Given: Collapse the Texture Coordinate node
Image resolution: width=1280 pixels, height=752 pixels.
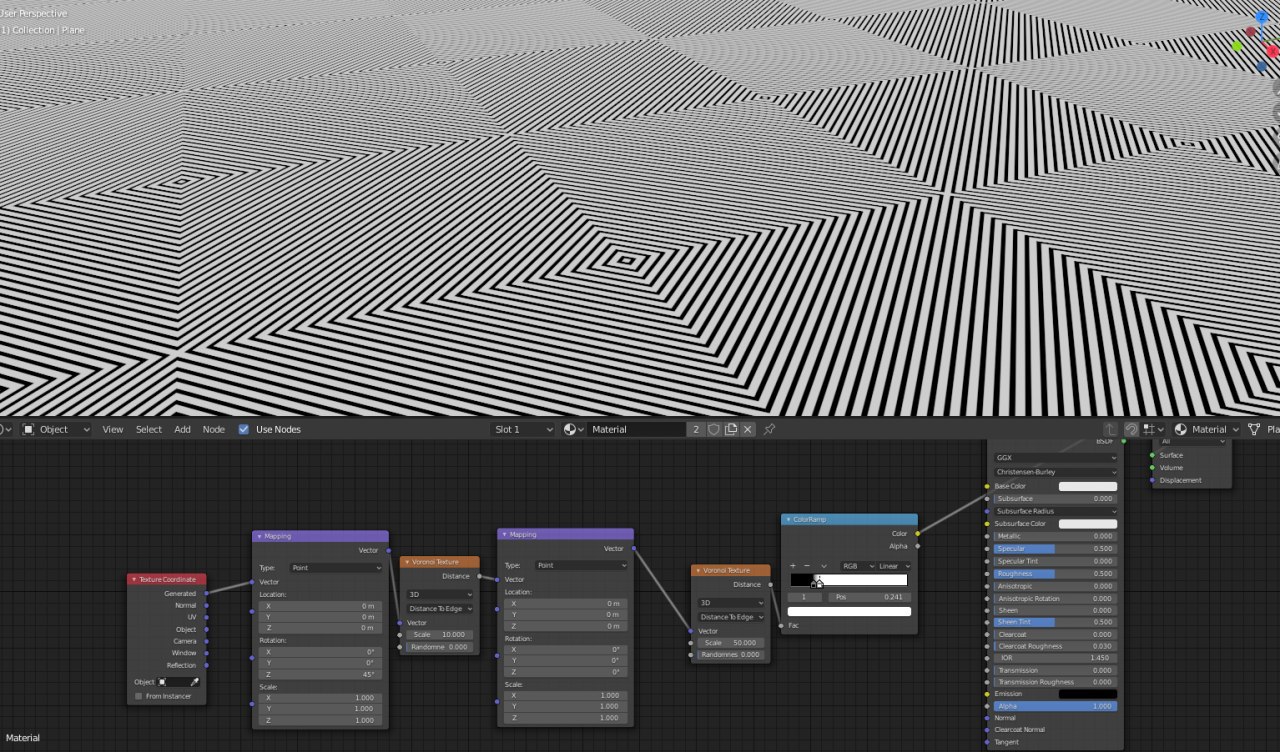Looking at the screenshot, I should 134,579.
